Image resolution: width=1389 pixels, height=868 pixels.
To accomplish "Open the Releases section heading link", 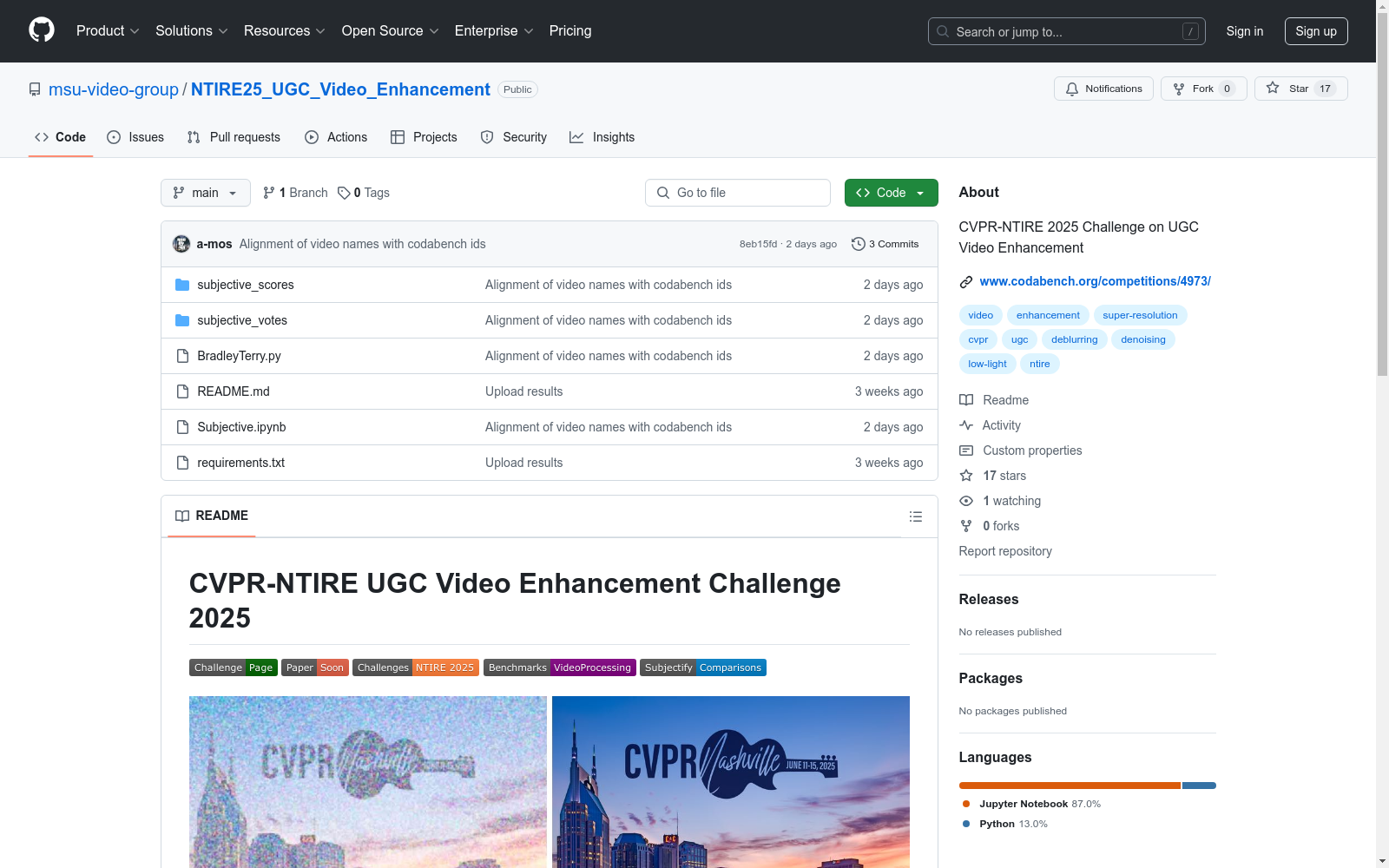I will coord(989,600).
